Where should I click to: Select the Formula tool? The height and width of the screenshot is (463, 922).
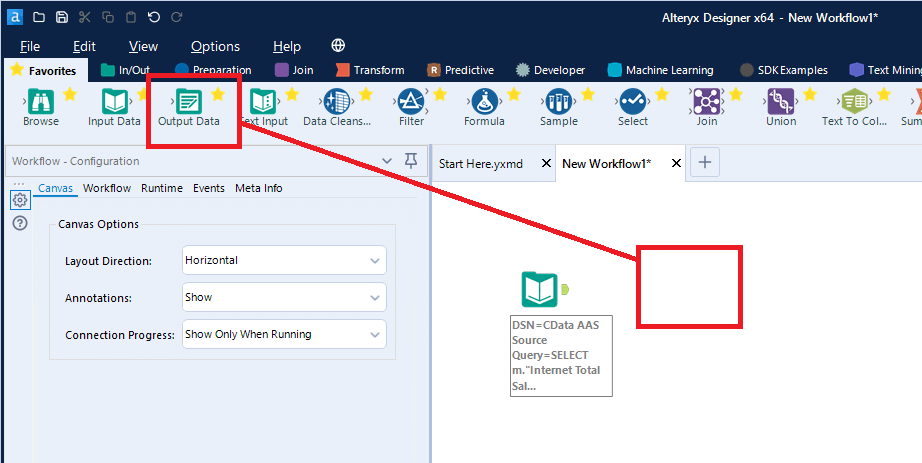coord(485,101)
